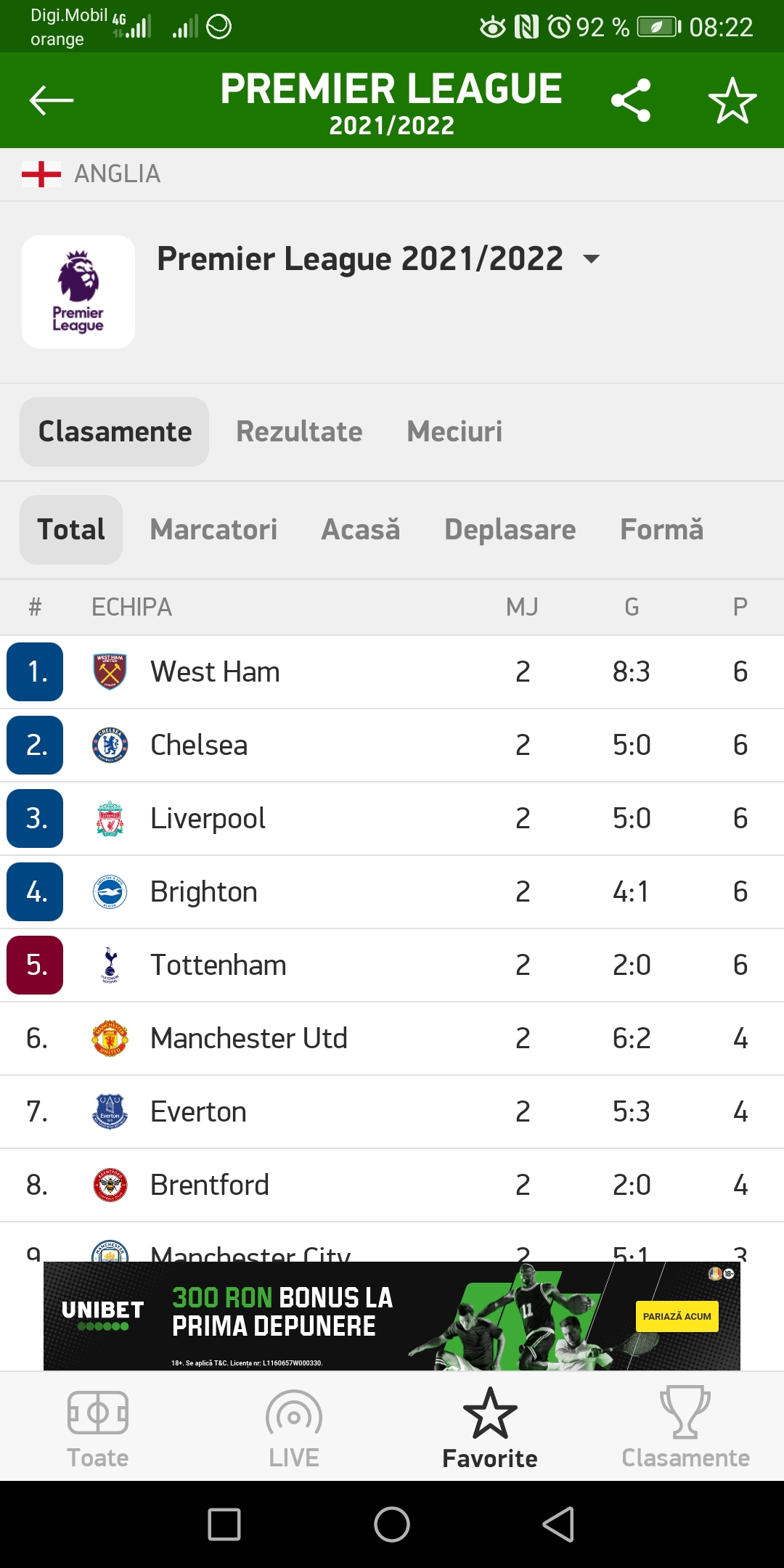Select the Chelsea team logo
This screenshot has width=784, height=1568.
107,745
